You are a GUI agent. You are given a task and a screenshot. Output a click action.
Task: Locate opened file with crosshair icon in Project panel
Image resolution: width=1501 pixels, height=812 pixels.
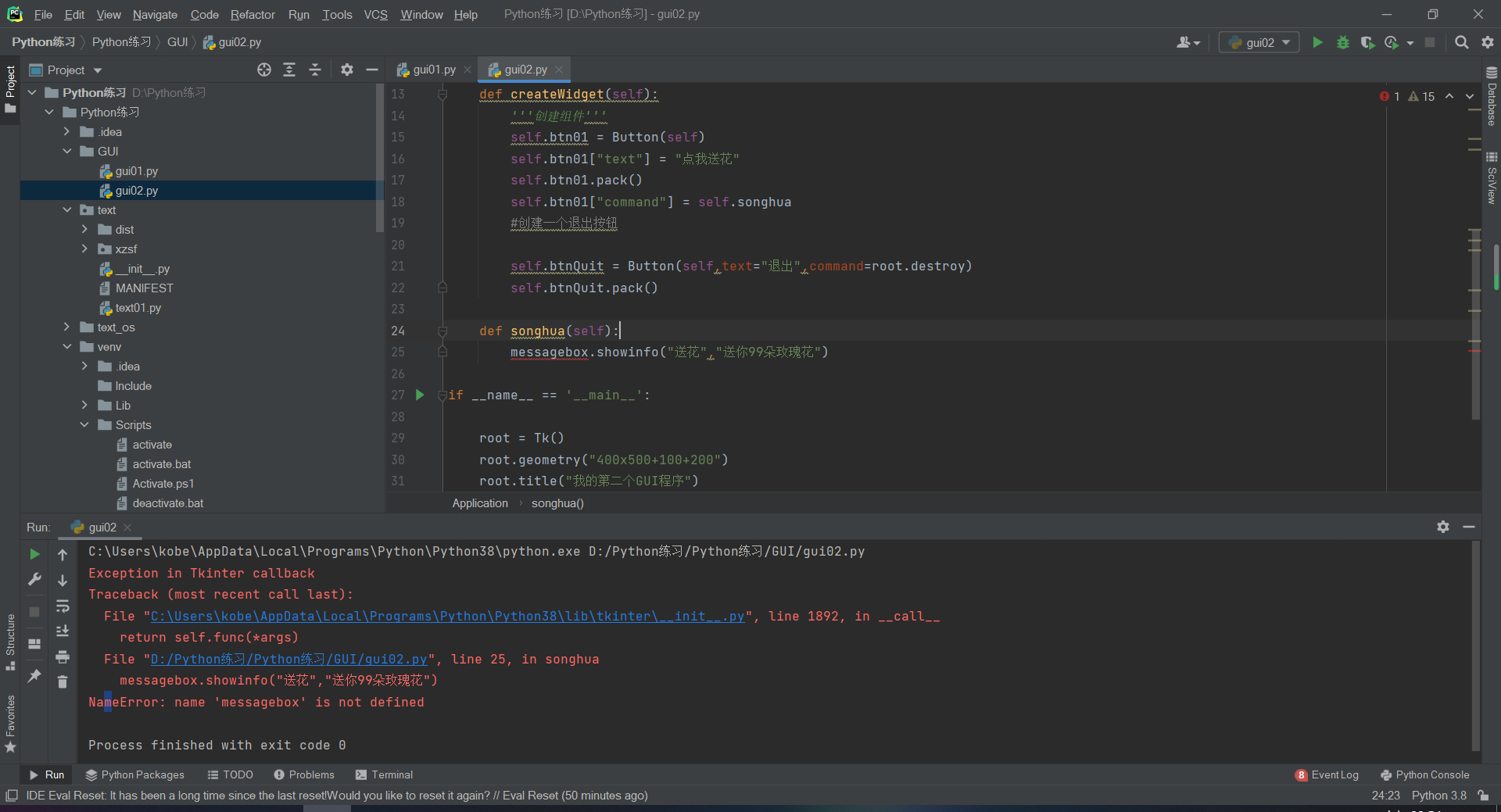click(264, 70)
